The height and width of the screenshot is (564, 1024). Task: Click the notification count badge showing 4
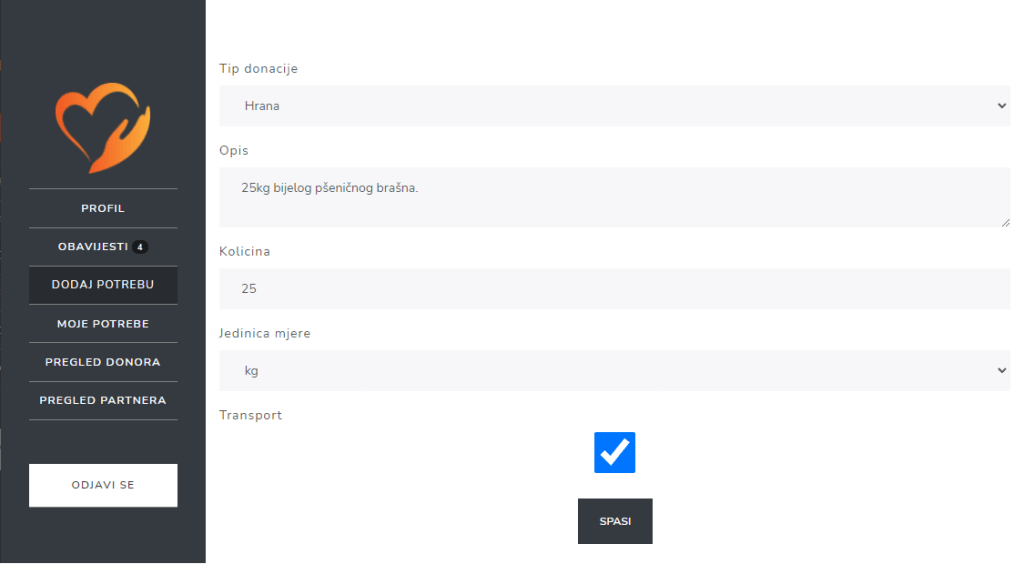coord(140,247)
